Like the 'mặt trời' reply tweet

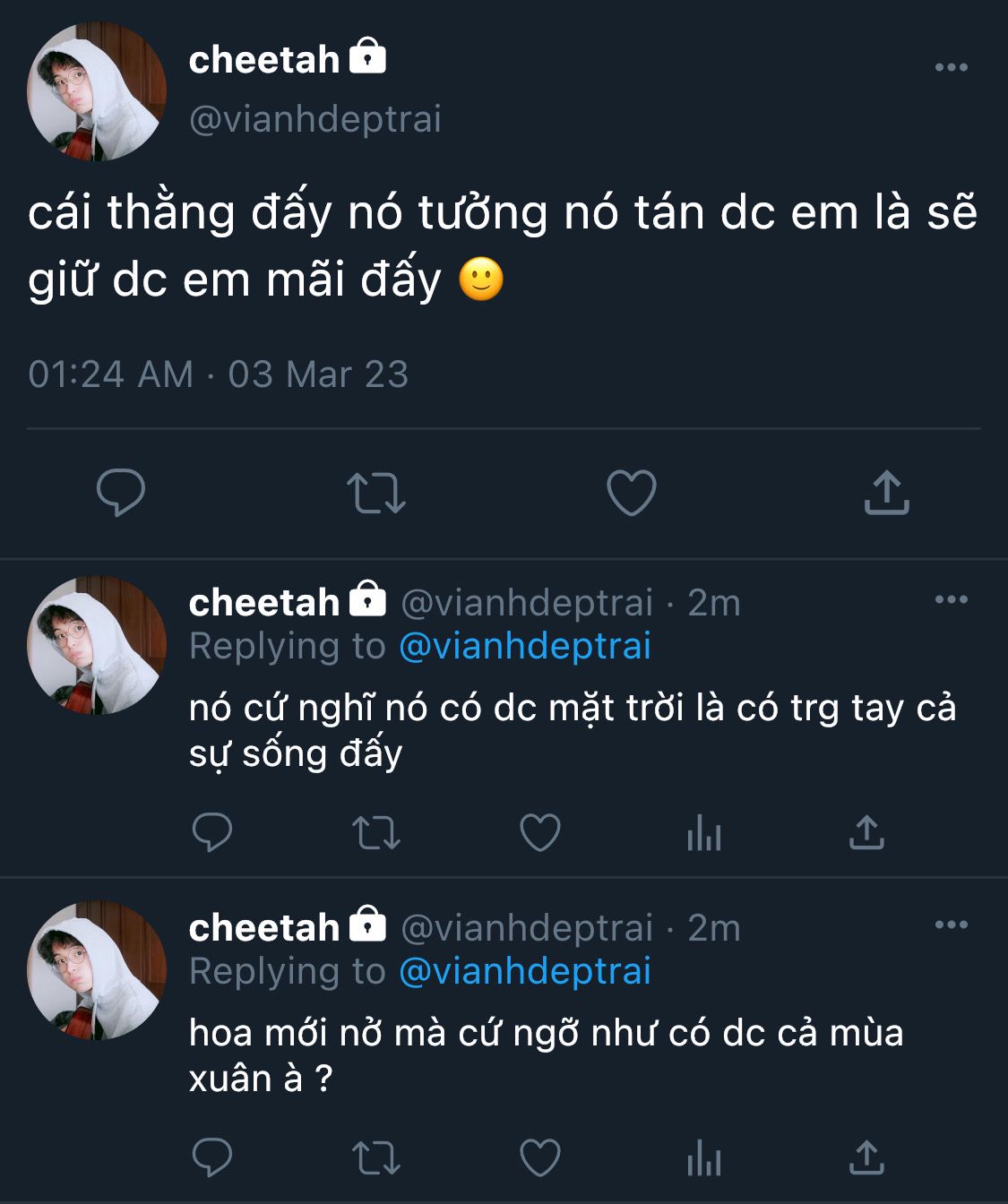[x=540, y=832]
